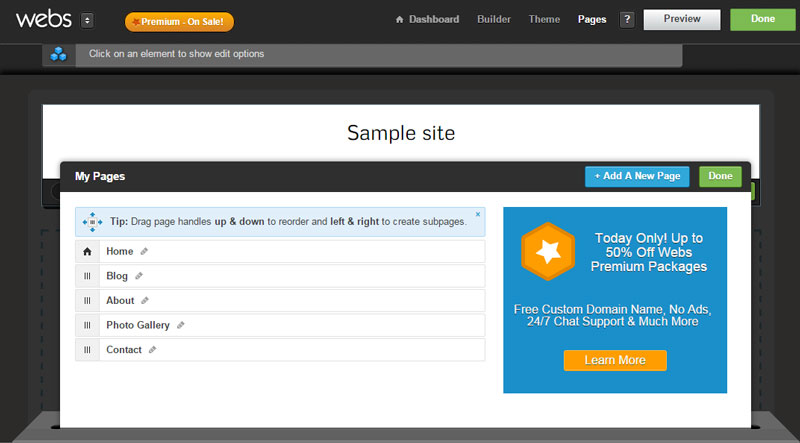This screenshot has width=800, height=443.
Task: Click the edit options hint bar
Action: click(379, 55)
